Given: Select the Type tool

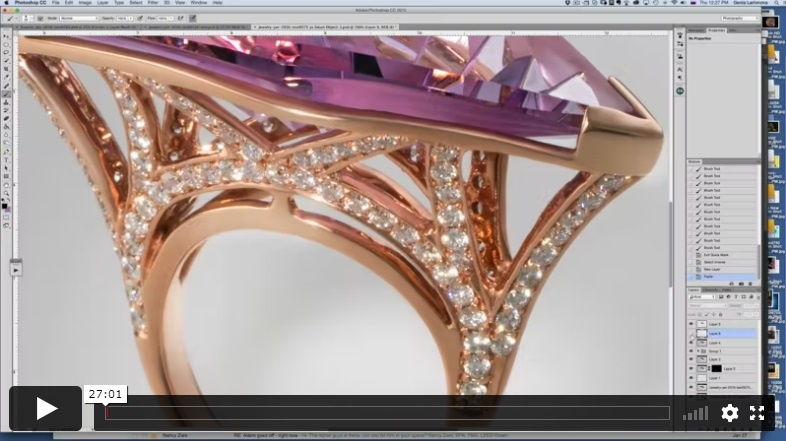Looking at the screenshot, I should click(x=6, y=160).
